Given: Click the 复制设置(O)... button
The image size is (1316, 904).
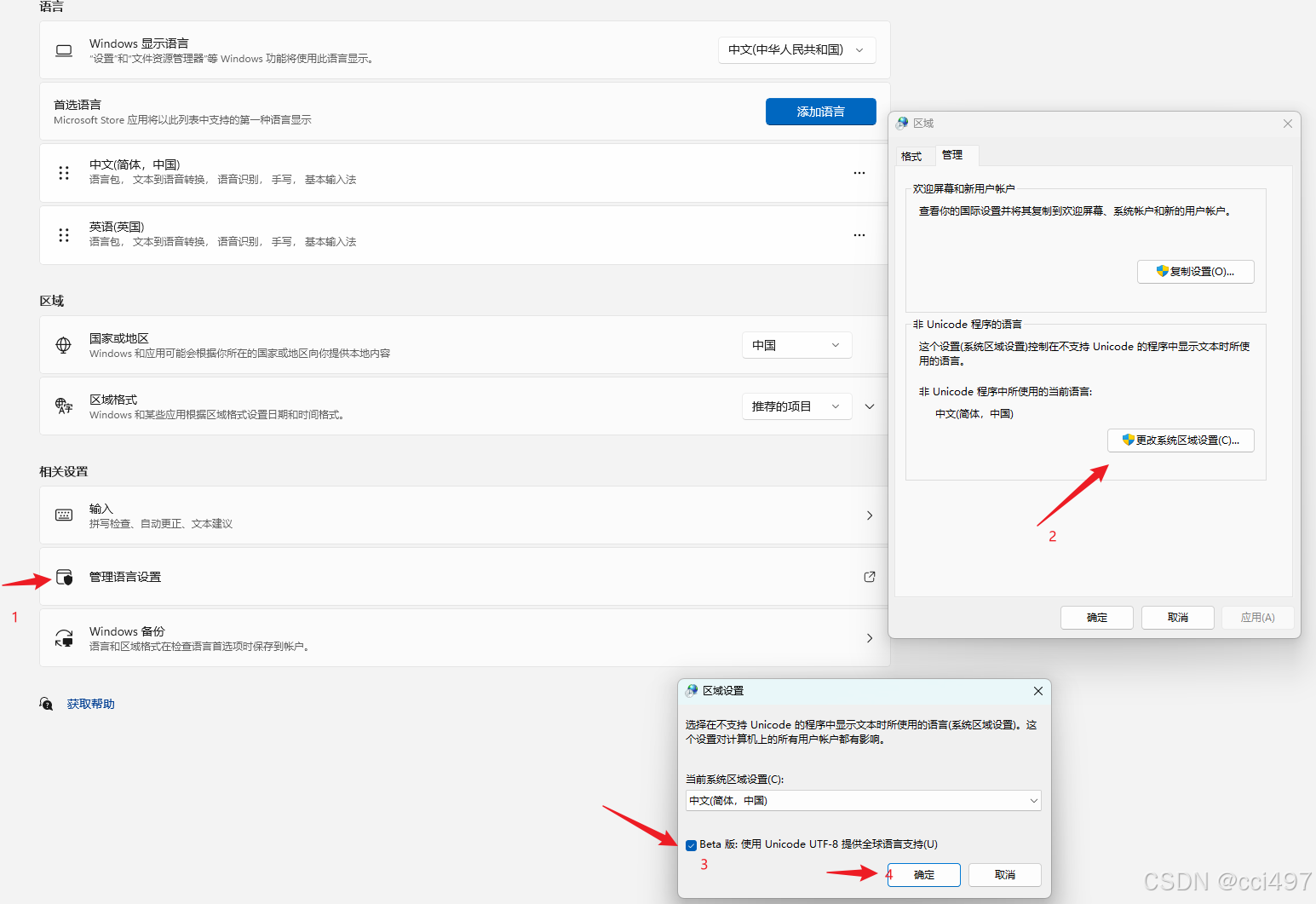Looking at the screenshot, I should pos(1196,272).
